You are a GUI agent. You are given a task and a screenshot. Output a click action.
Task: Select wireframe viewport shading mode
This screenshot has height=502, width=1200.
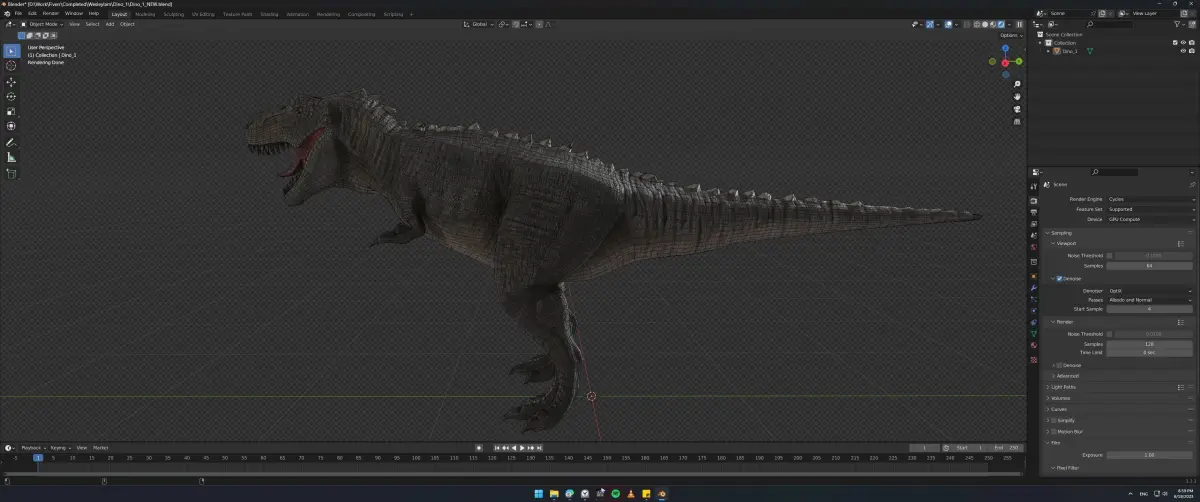click(977, 24)
